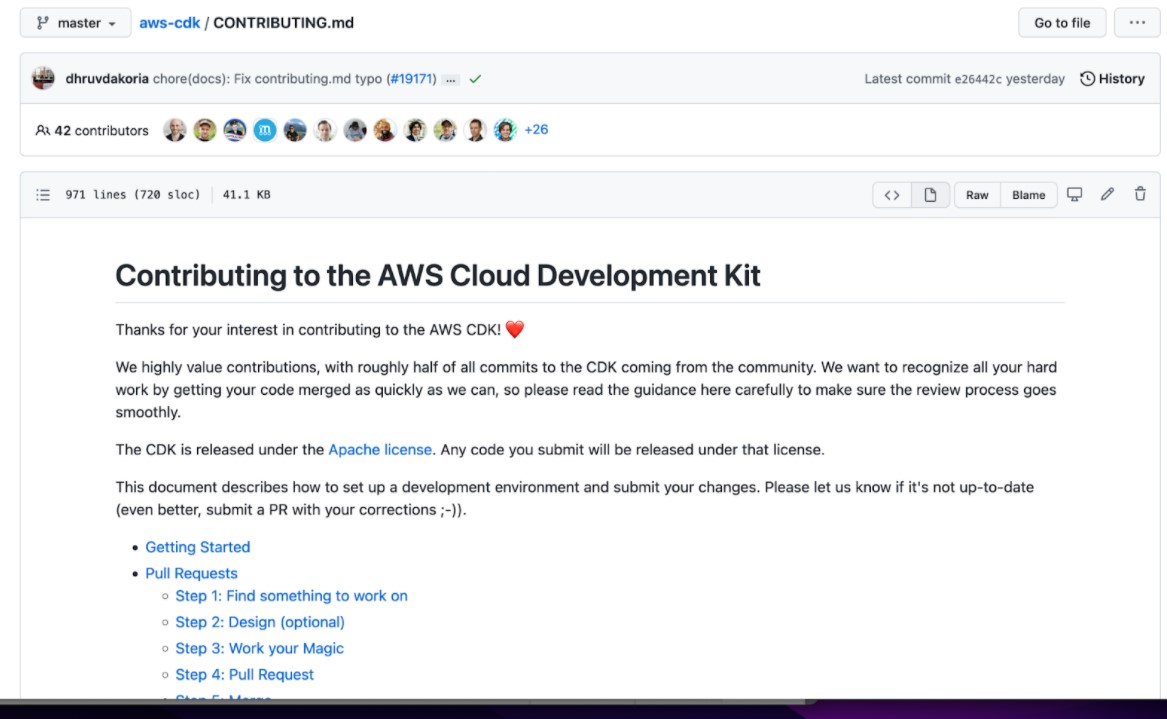Click the '41.1 KB' file size text
Image resolution: width=1167 pixels, height=719 pixels.
(x=246, y=195)
